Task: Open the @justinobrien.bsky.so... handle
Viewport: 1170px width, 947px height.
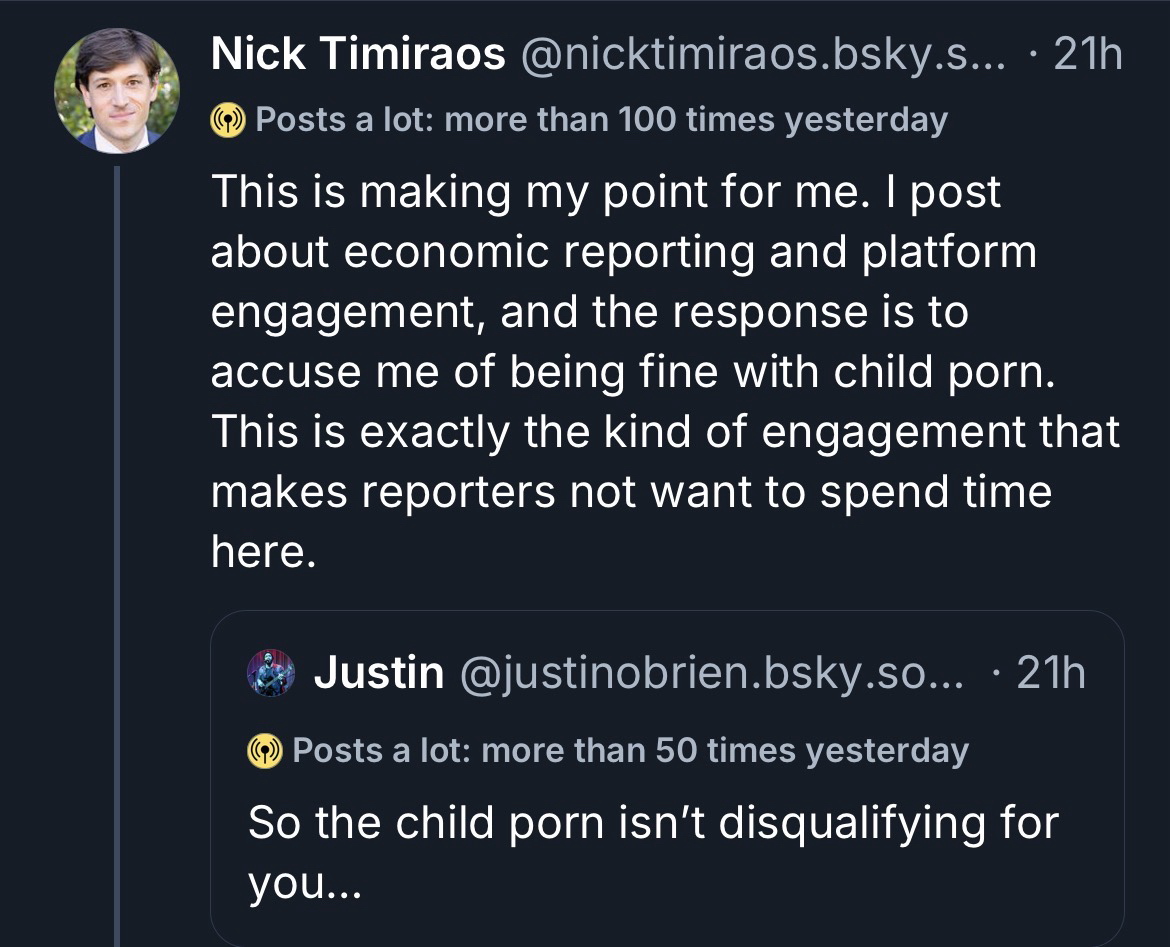Action: [x=712, y=673]
